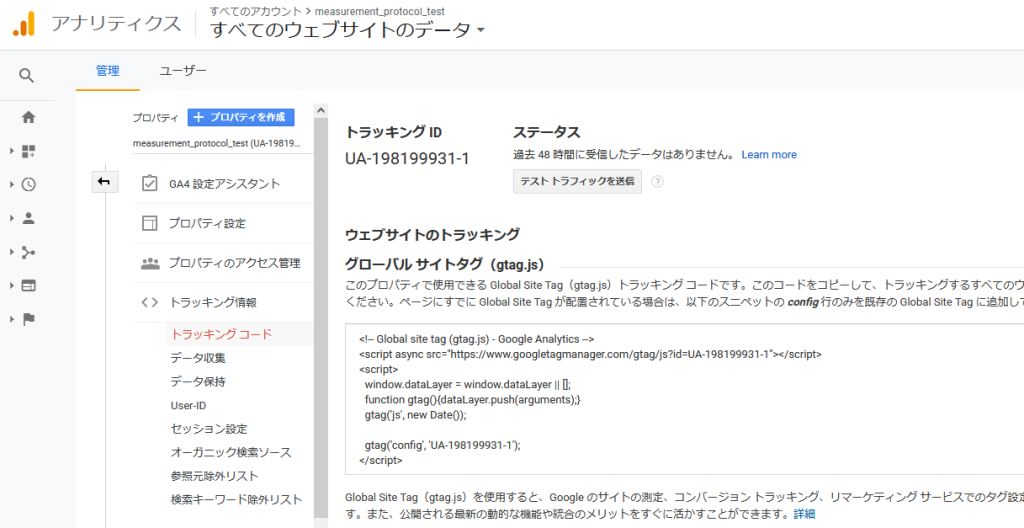Click the GA4 設定アシスタント checkbox icon
This screenshot has height=528, width=1024.
[150, 184]
